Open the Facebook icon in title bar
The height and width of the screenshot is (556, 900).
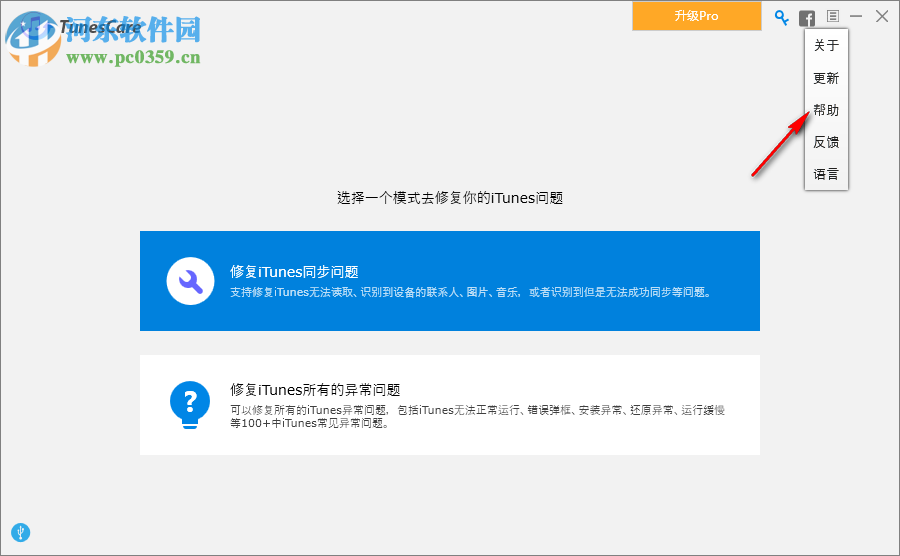click(x=807, y=18)
